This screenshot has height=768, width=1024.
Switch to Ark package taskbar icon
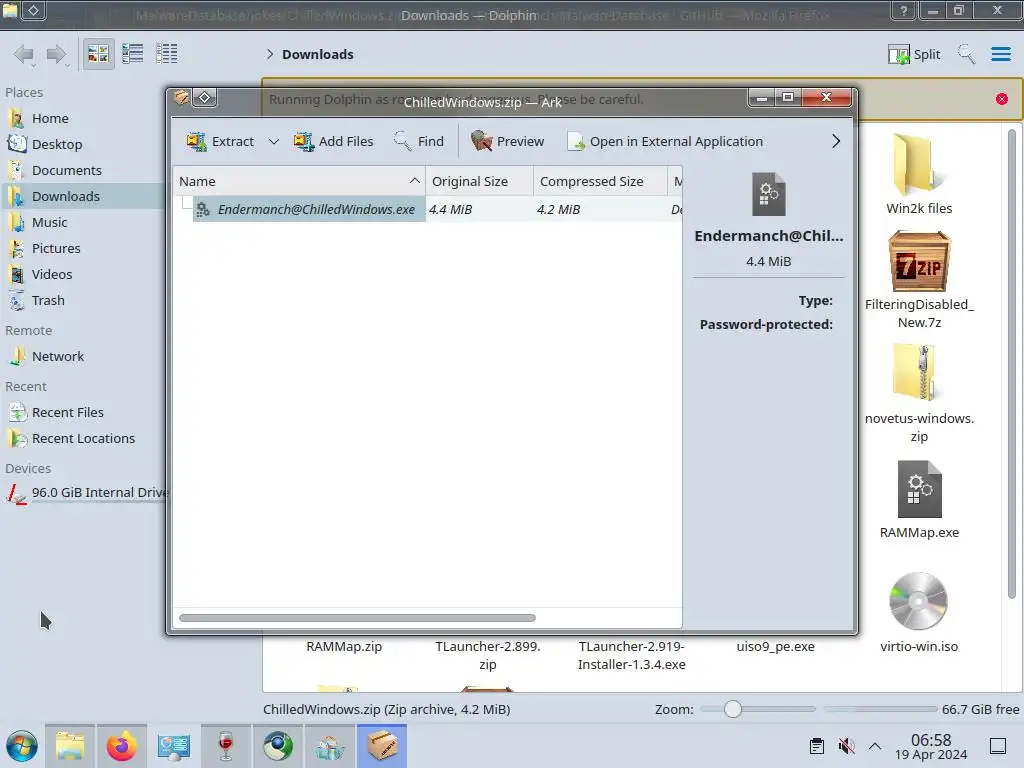pyautogui.click(x=382, y=746)
